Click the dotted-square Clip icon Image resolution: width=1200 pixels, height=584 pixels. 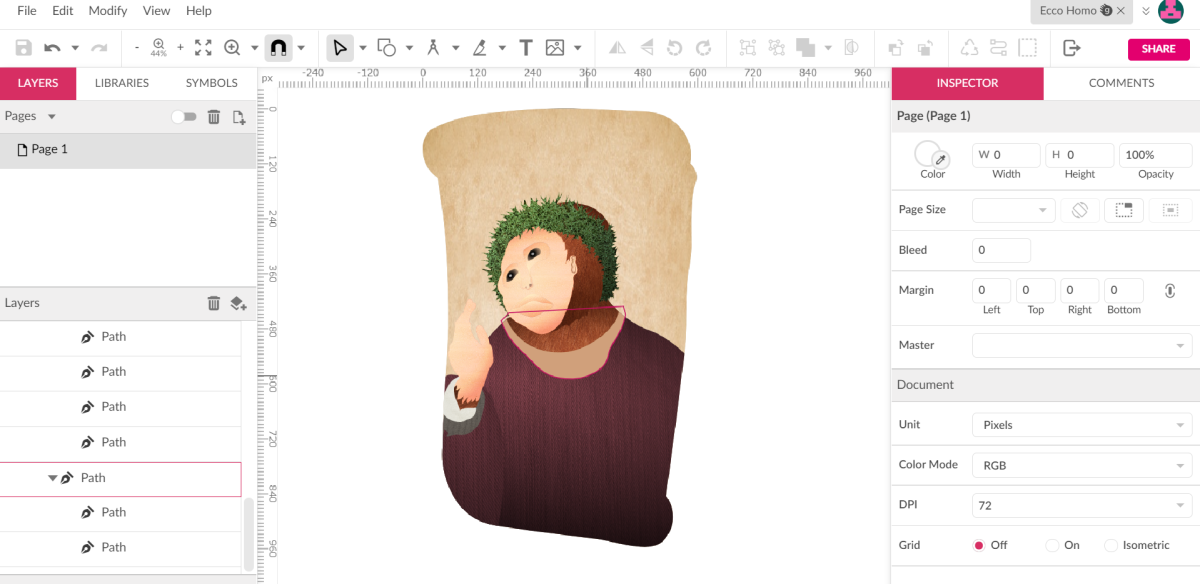tap(1028, 47)
